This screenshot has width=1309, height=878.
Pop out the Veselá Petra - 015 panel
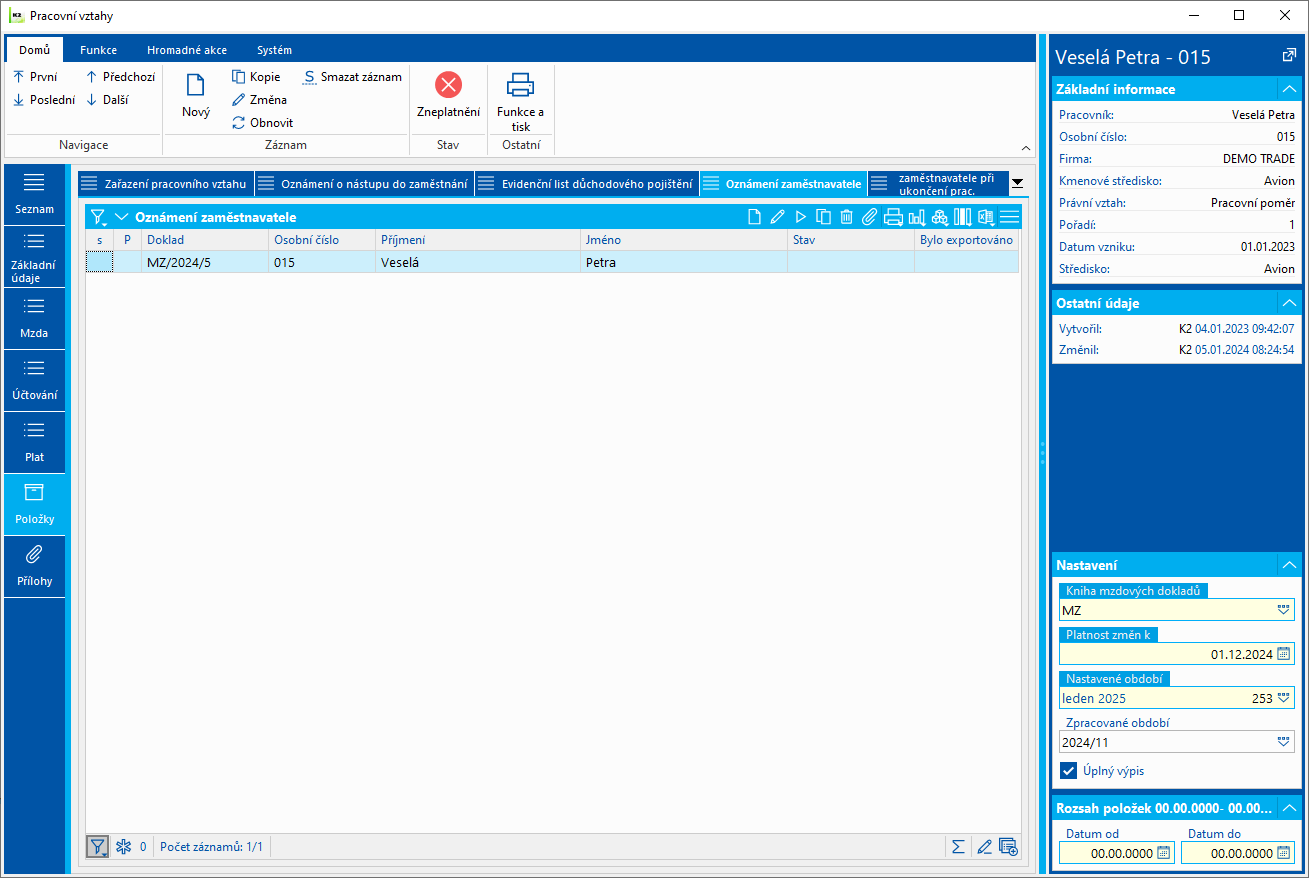click(x=1289, y=56)
